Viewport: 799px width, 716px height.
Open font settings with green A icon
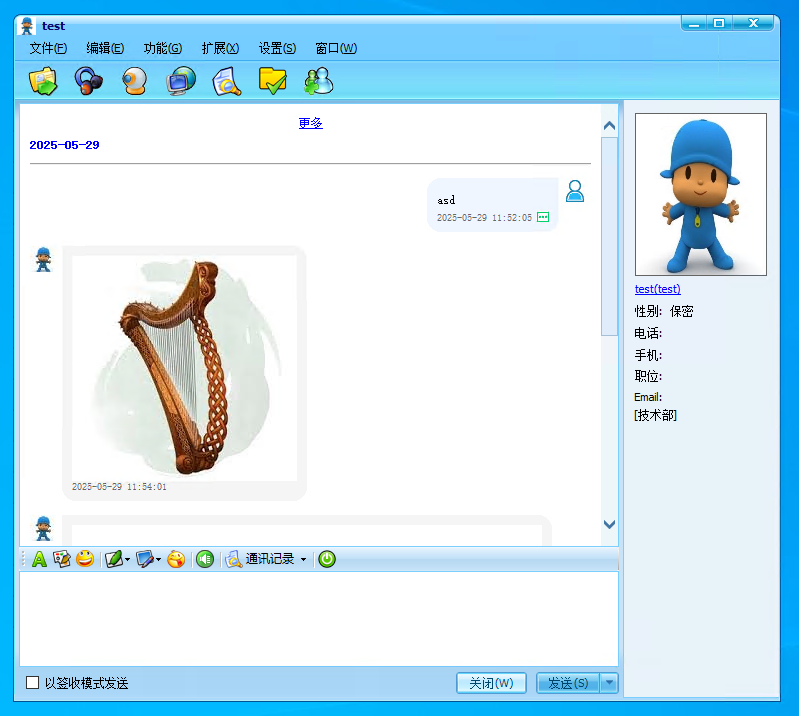[x=39, y=559]
